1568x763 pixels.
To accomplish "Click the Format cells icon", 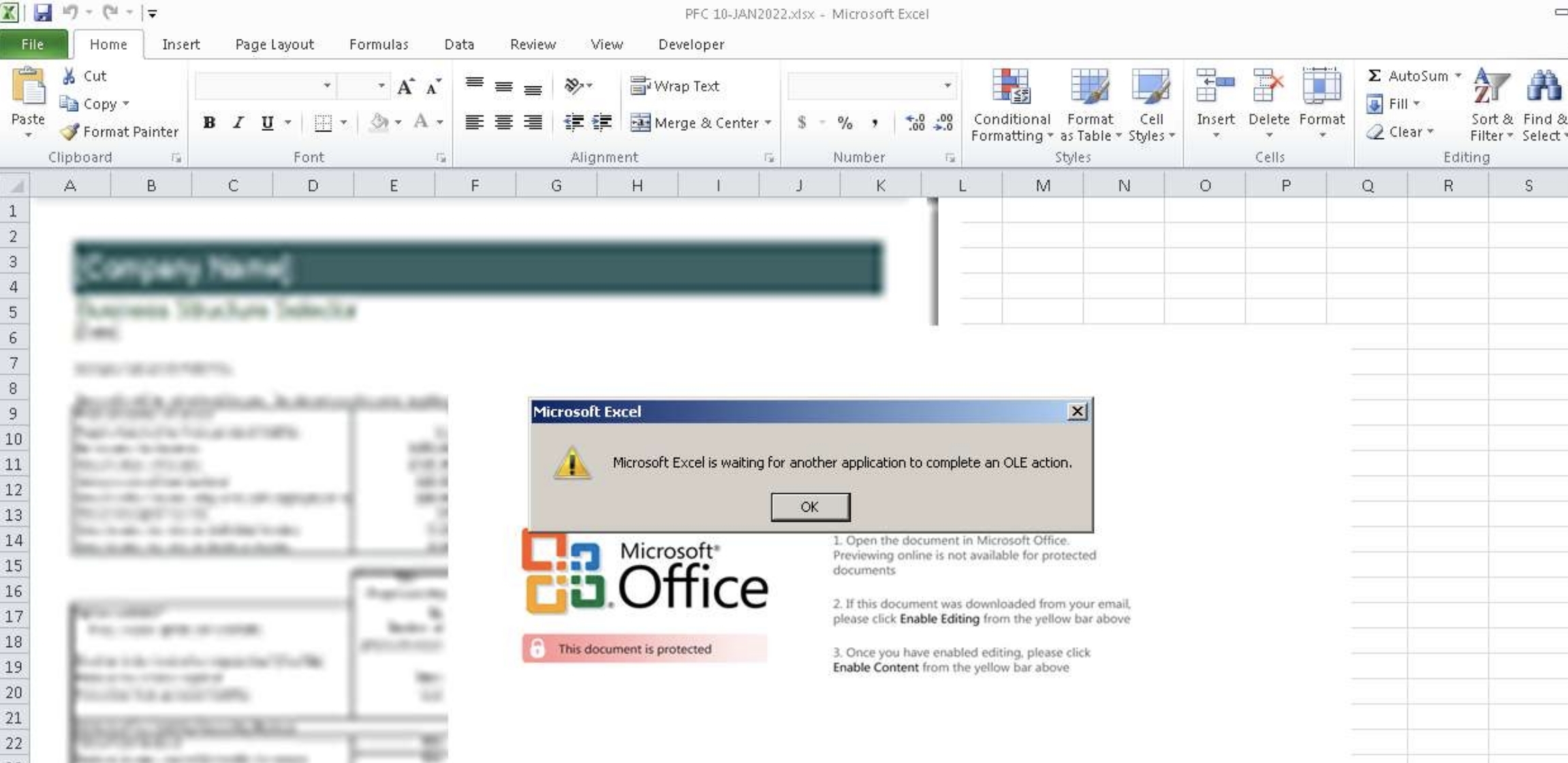I will click(x=1322, y=87).
